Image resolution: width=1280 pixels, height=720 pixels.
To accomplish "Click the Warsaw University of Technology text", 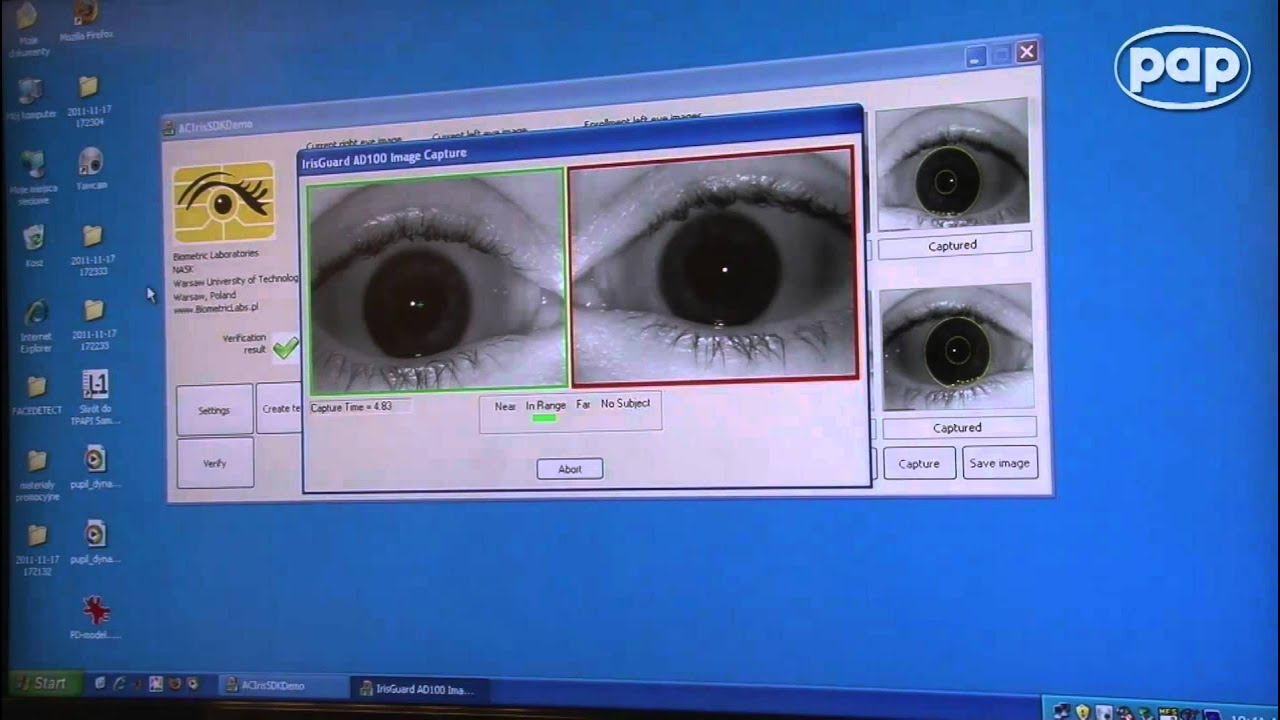I will pyautogui.click(x=236, y=281).
